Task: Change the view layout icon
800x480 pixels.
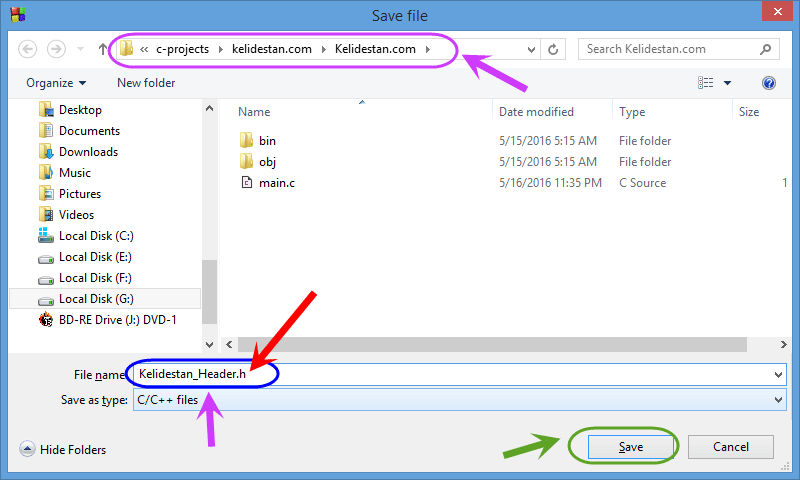Action: tap(706, 83)
